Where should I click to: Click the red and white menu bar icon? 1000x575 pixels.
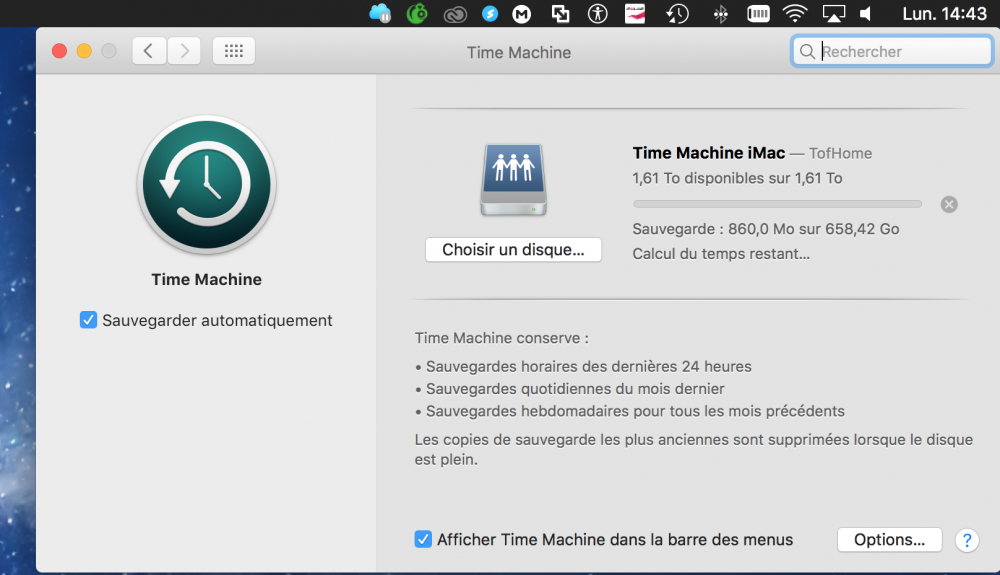pos(635,13)
